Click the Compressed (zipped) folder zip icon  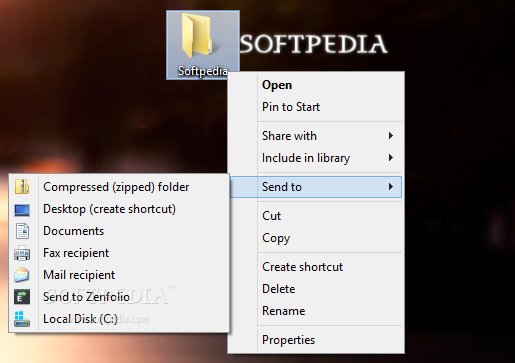point(22,187)
